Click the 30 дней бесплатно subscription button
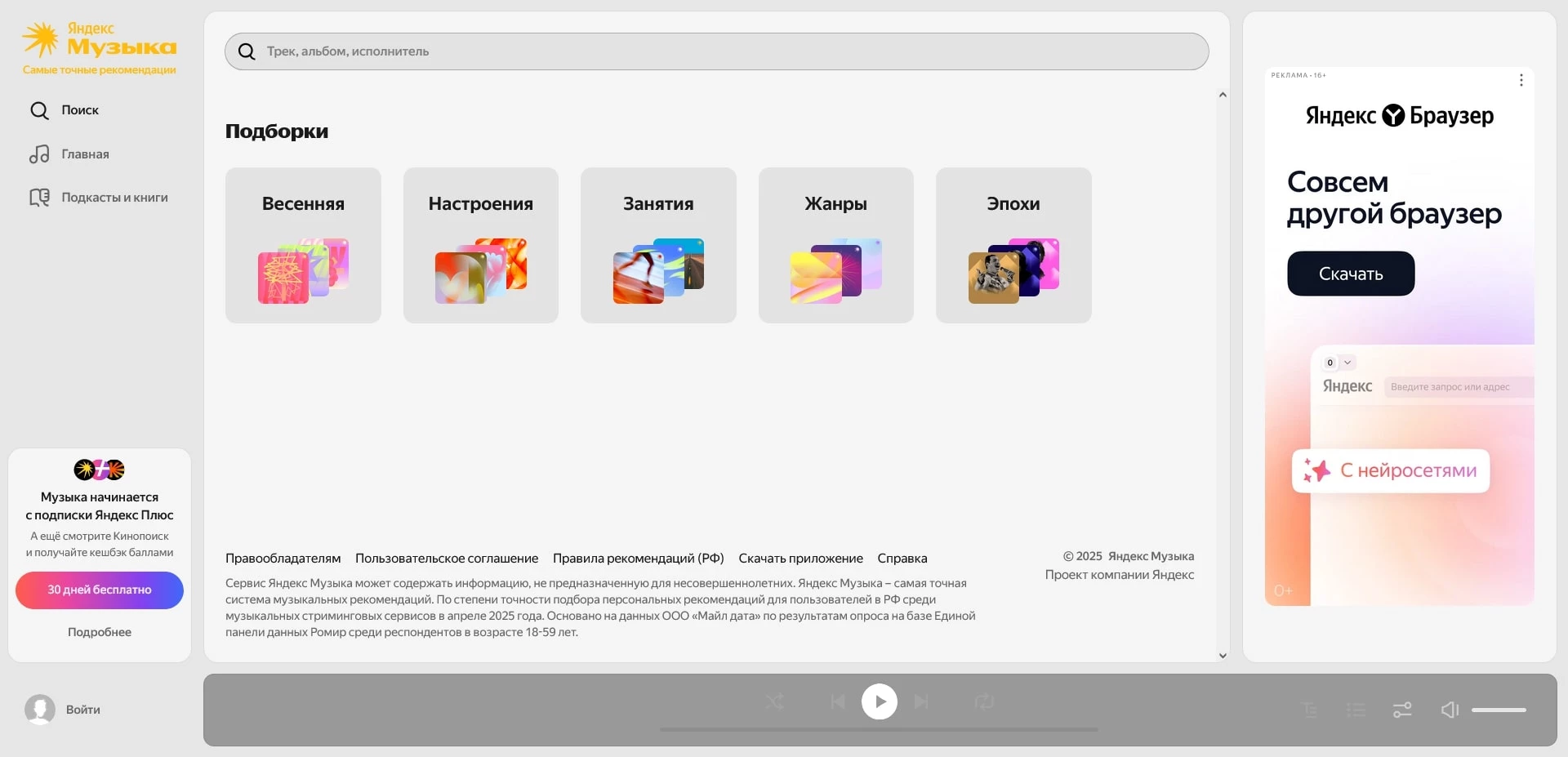Viewport: 1568px width, 757px height. (x=99, y=590)
